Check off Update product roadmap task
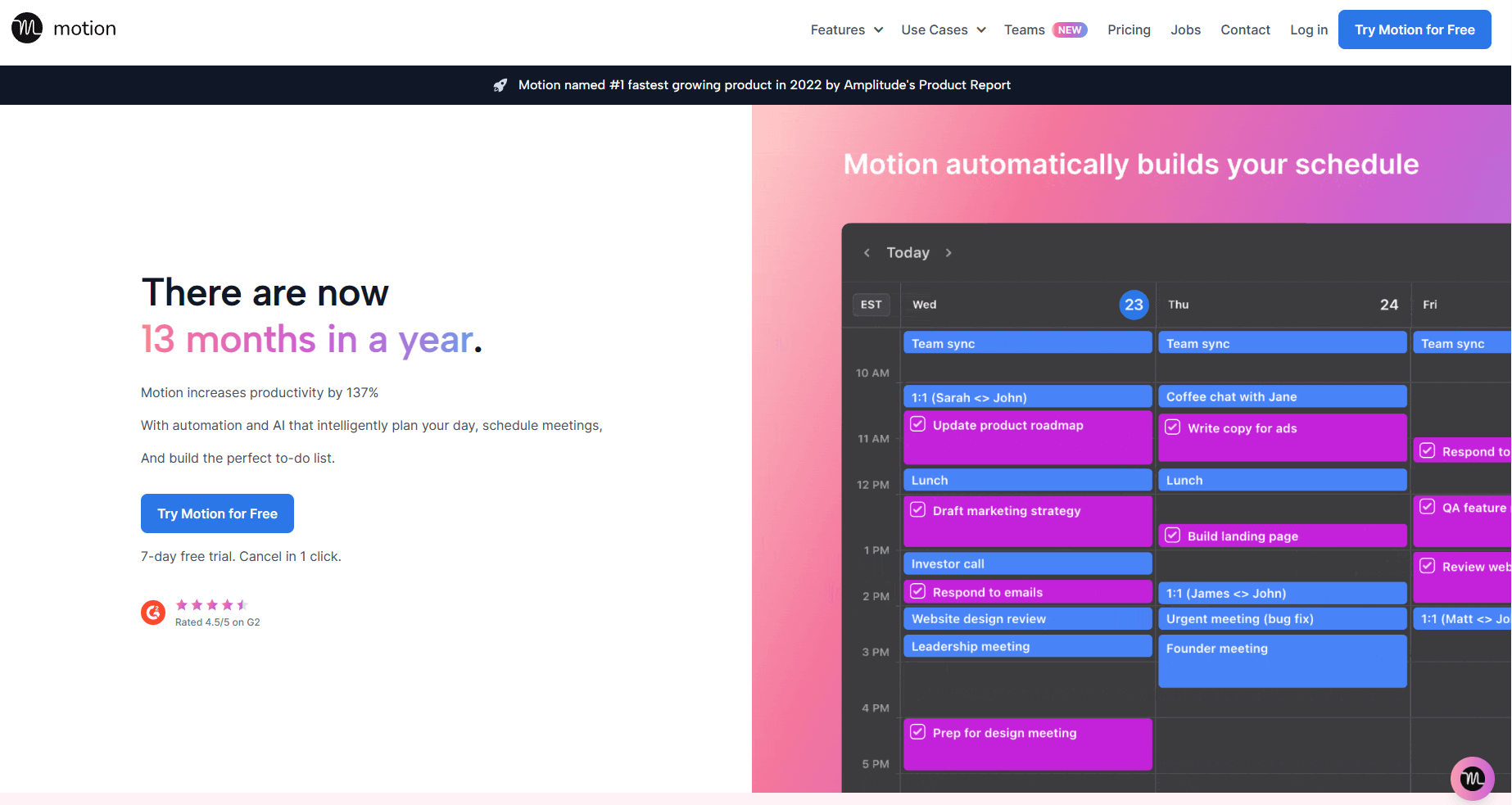Image resolution: width=1512 pixels, height=805 pixels. click(x=918, y=424)
